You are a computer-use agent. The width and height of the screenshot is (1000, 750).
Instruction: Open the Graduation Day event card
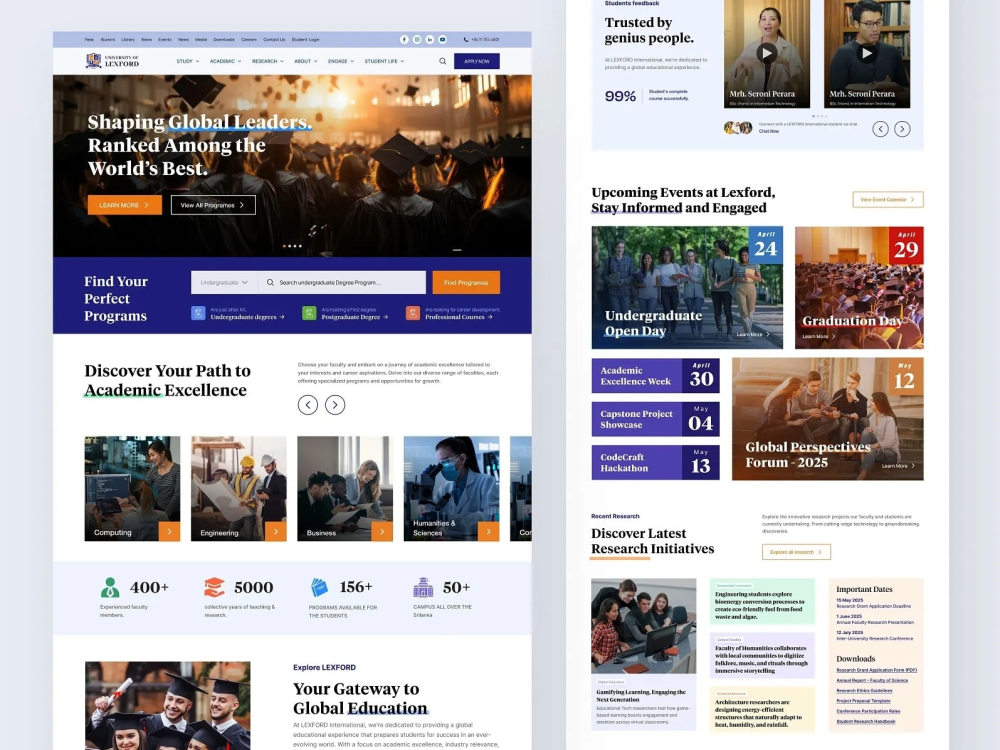[x=859, y=288]
